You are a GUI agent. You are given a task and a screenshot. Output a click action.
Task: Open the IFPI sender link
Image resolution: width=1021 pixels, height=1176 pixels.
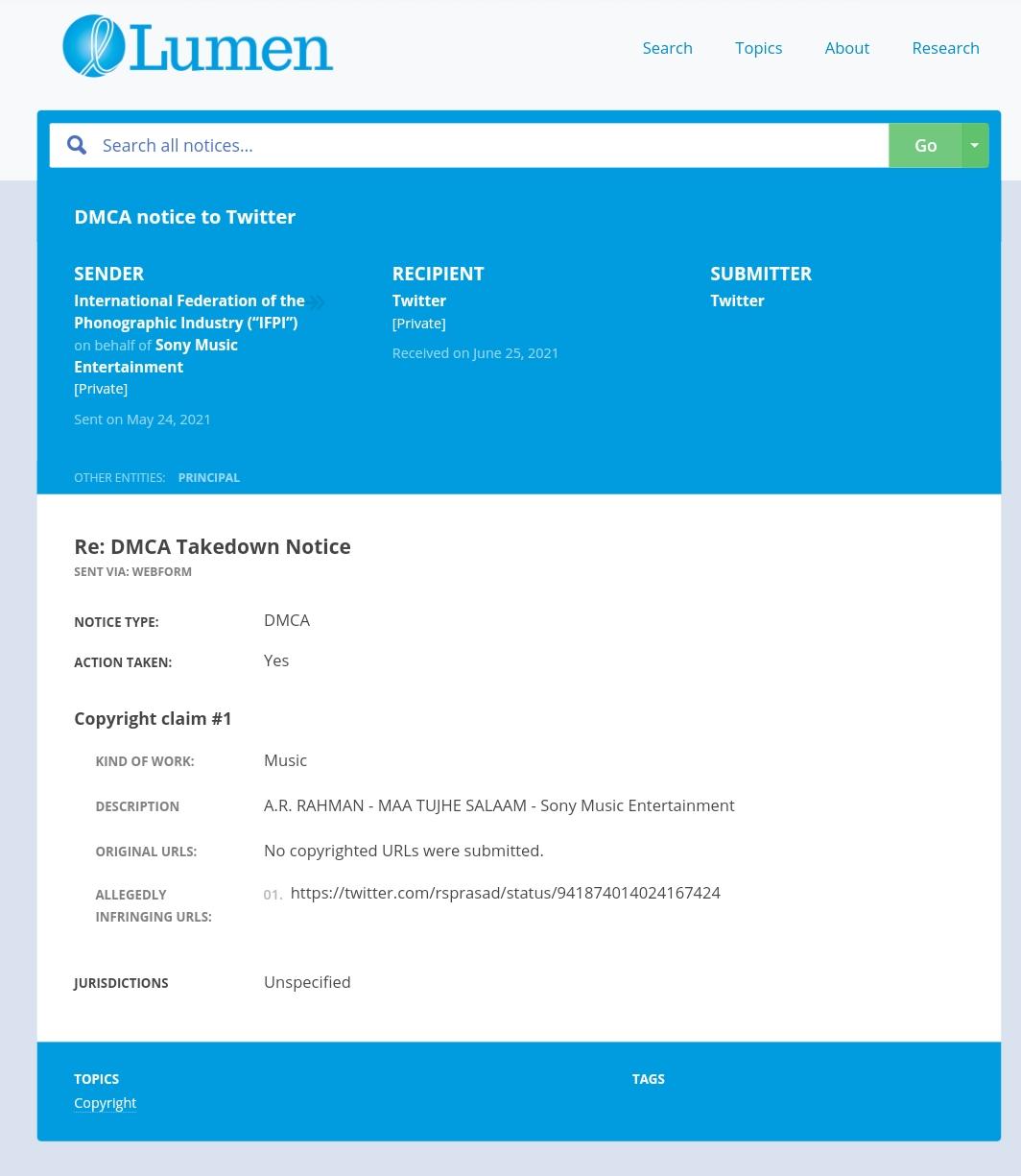click(x=189, y=312)
